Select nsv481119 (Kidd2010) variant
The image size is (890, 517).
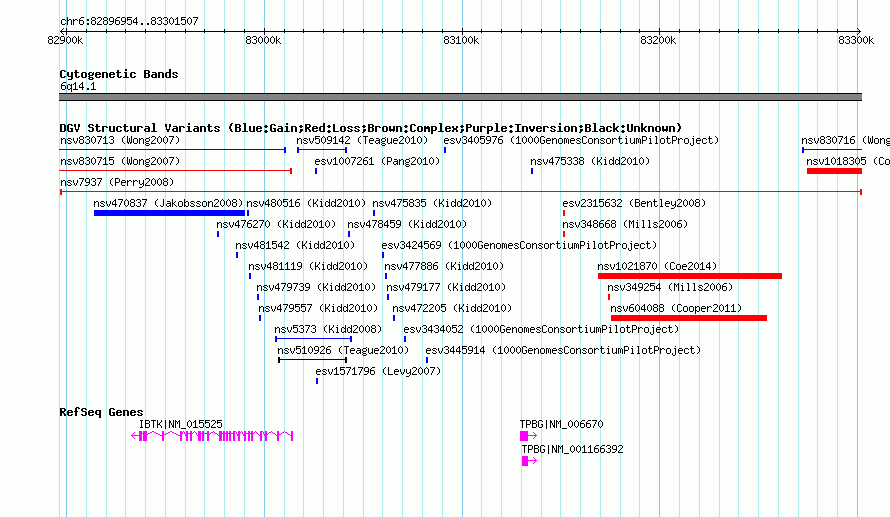pos(308,266)
